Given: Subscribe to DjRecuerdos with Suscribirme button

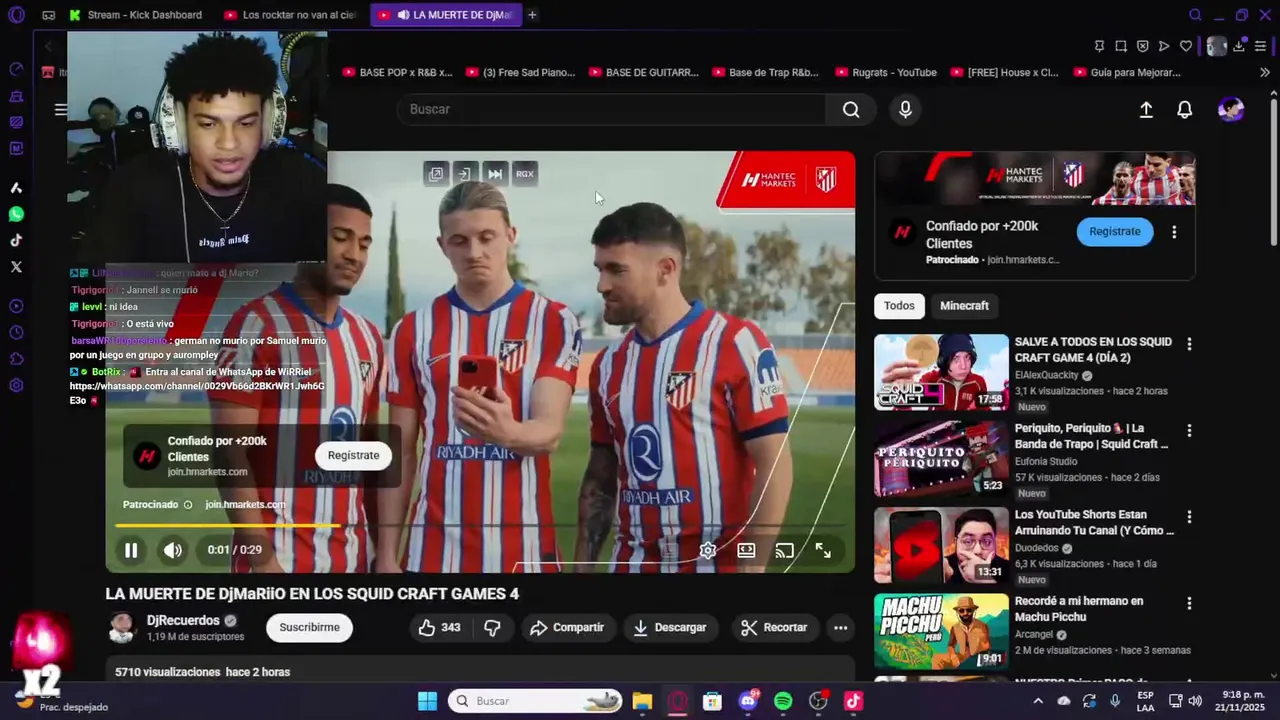Looking at the screenshot, I should 309,628.
